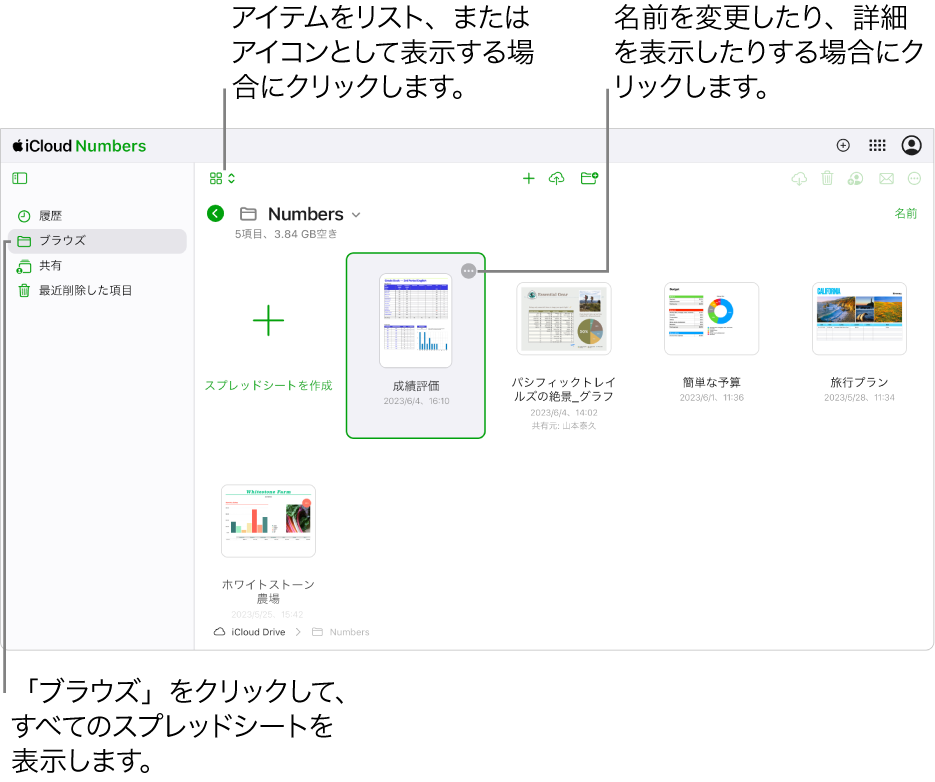The width and height of the screenshot is (935, 782).
Task: Open the app launcher grid icon
Action: [877, 145]
